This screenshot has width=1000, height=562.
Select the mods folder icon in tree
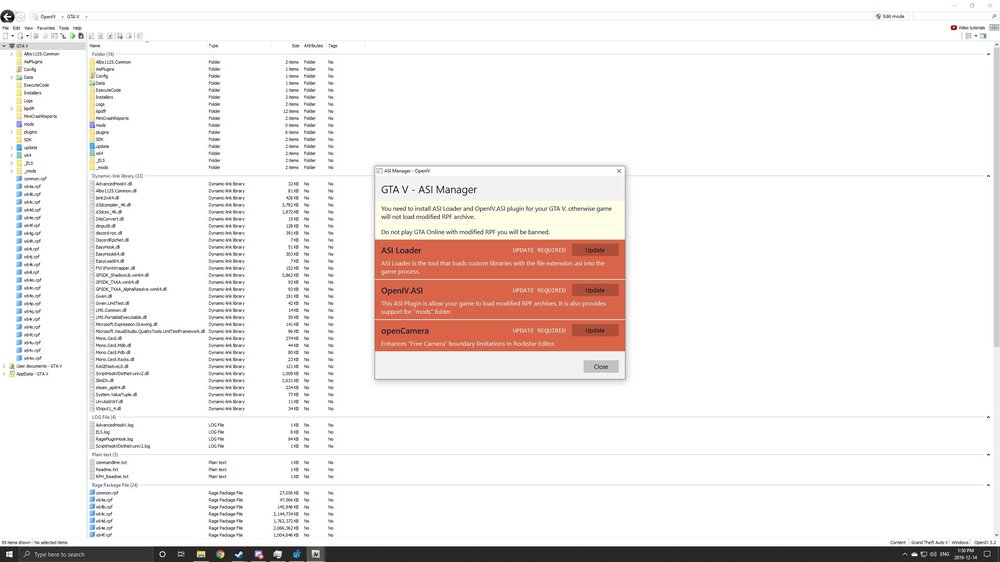point(19,124)
